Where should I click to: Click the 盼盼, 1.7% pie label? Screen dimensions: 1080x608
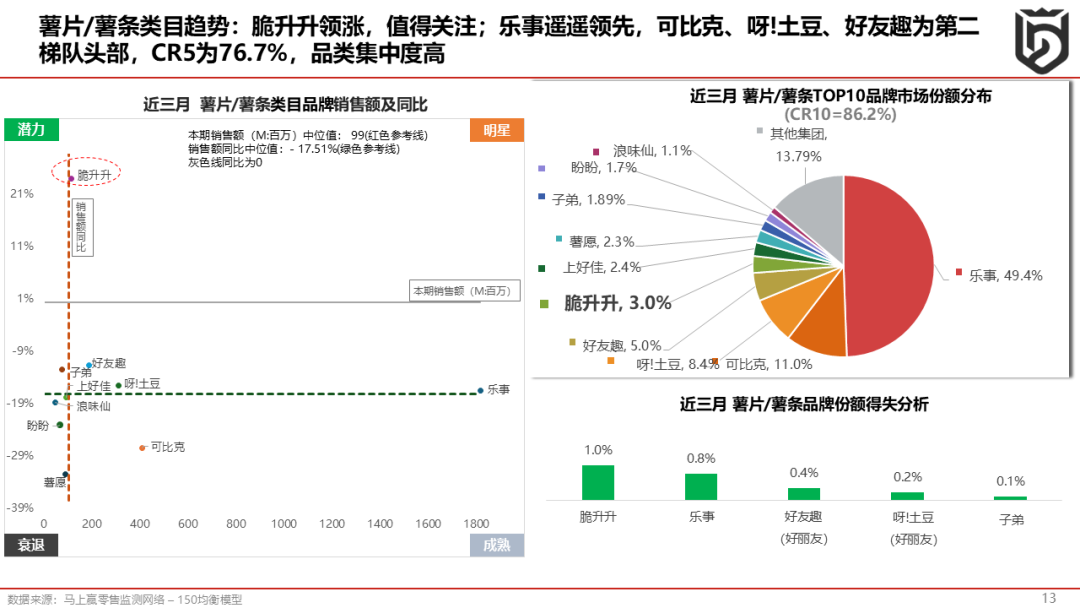point(603,167)
